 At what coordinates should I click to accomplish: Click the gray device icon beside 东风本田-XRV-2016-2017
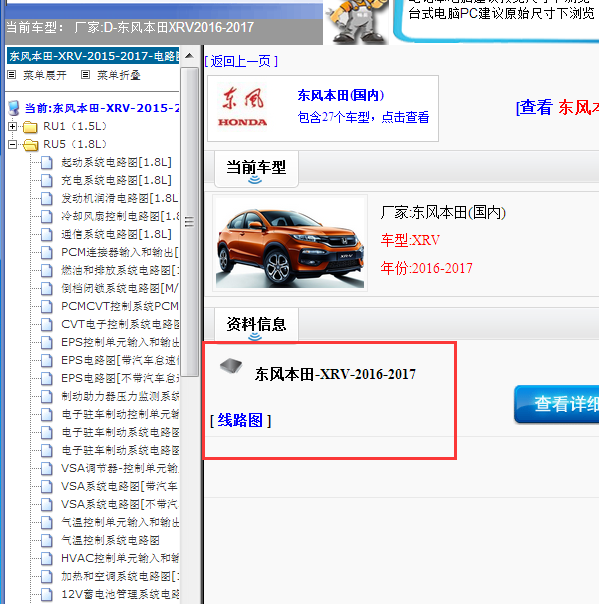[231, 366]
